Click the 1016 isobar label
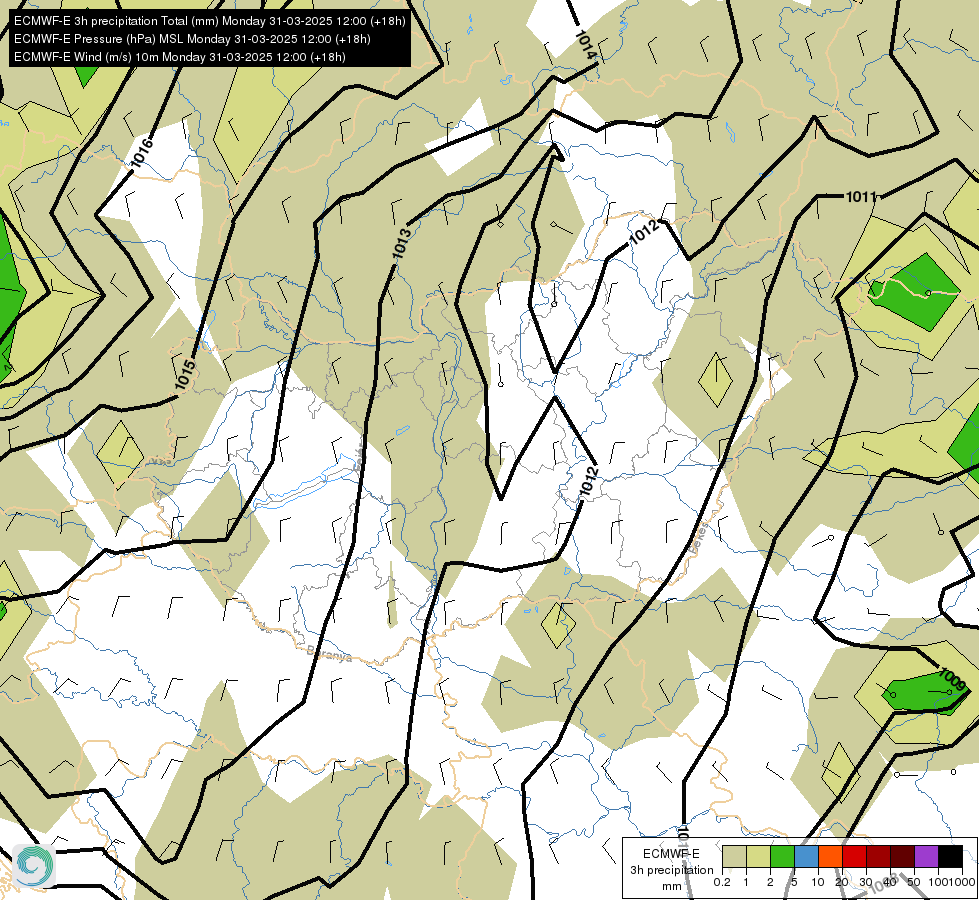The height and width of the screenshot is (900, 979). pos(142,153)
